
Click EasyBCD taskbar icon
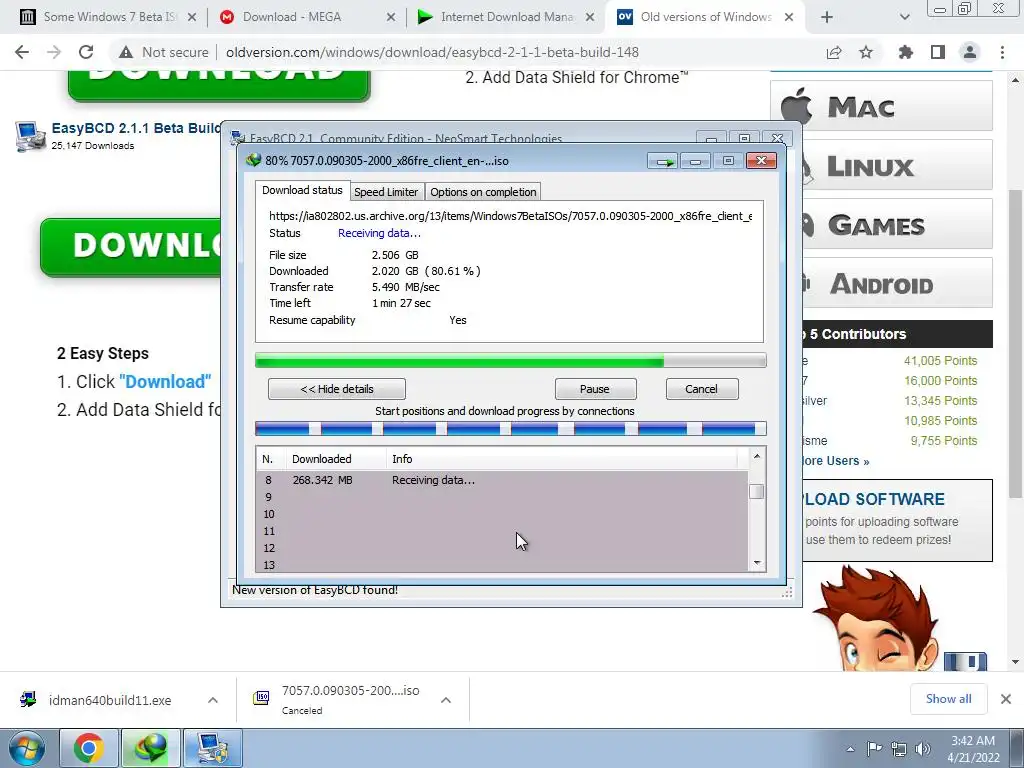212,748
